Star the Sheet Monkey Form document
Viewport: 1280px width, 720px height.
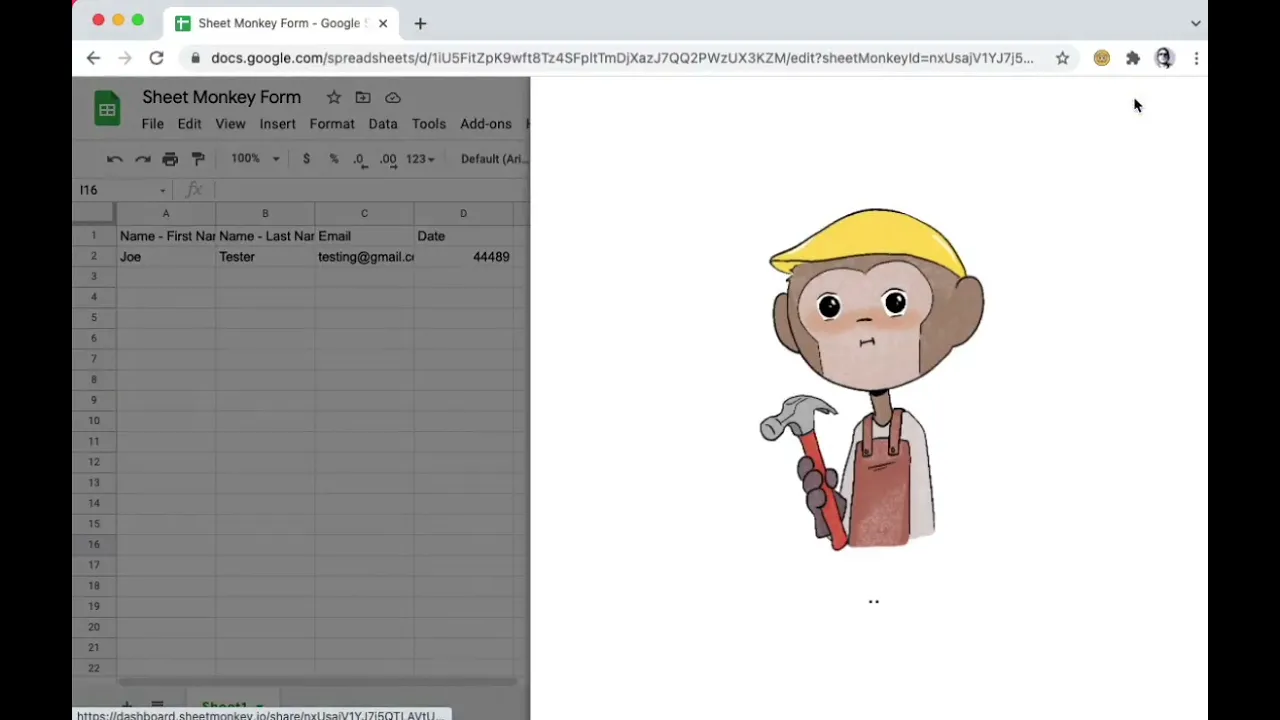334,97
